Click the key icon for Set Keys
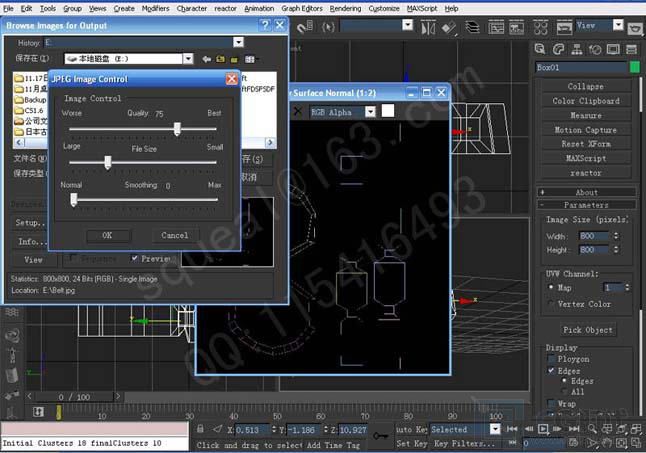 (x=380, y=435)
